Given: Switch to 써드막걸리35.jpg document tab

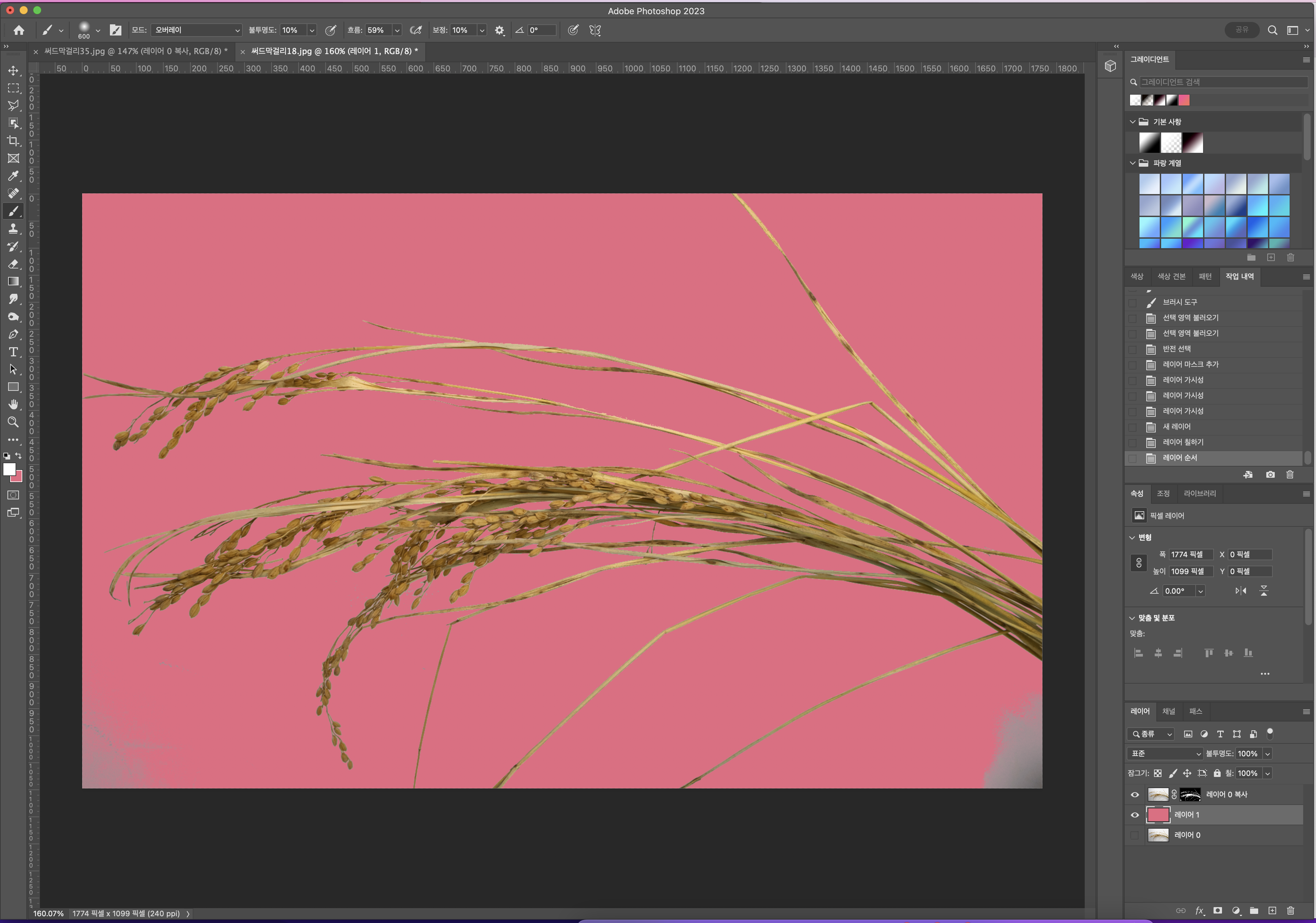Looking at the screenshot, I should [x=136, y=51].
